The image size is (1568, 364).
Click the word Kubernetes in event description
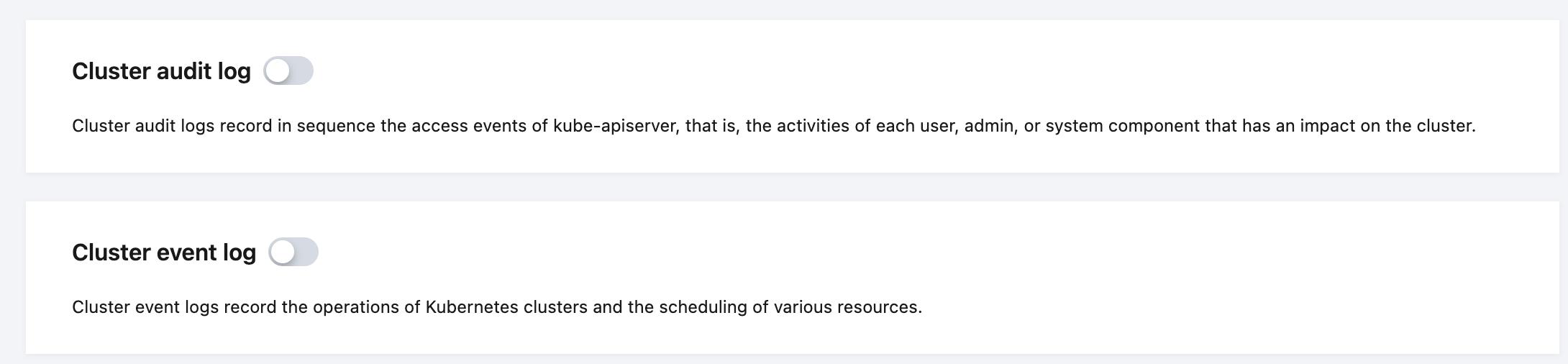coord(472,308)
